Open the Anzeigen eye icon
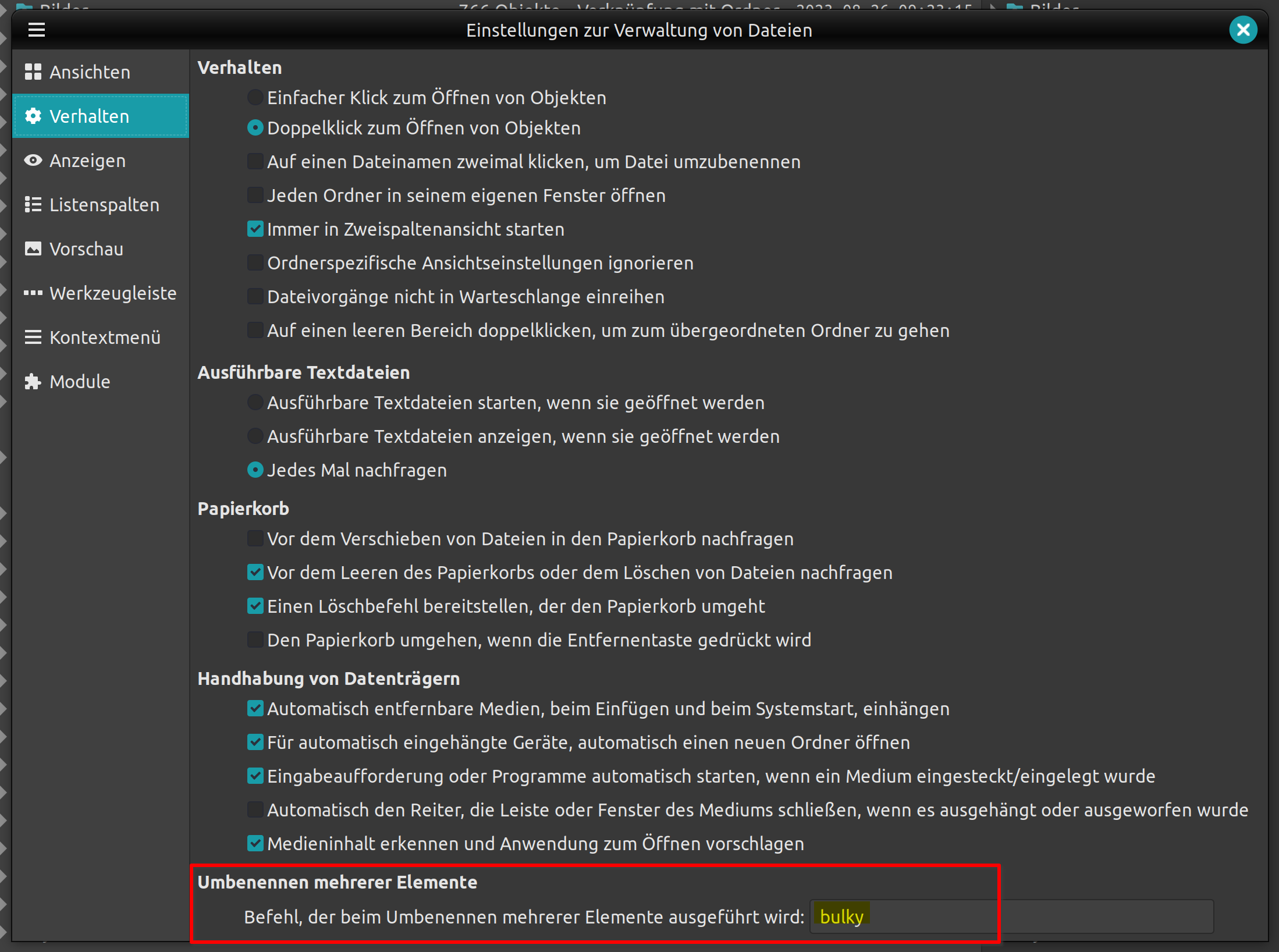 [33, 160]
